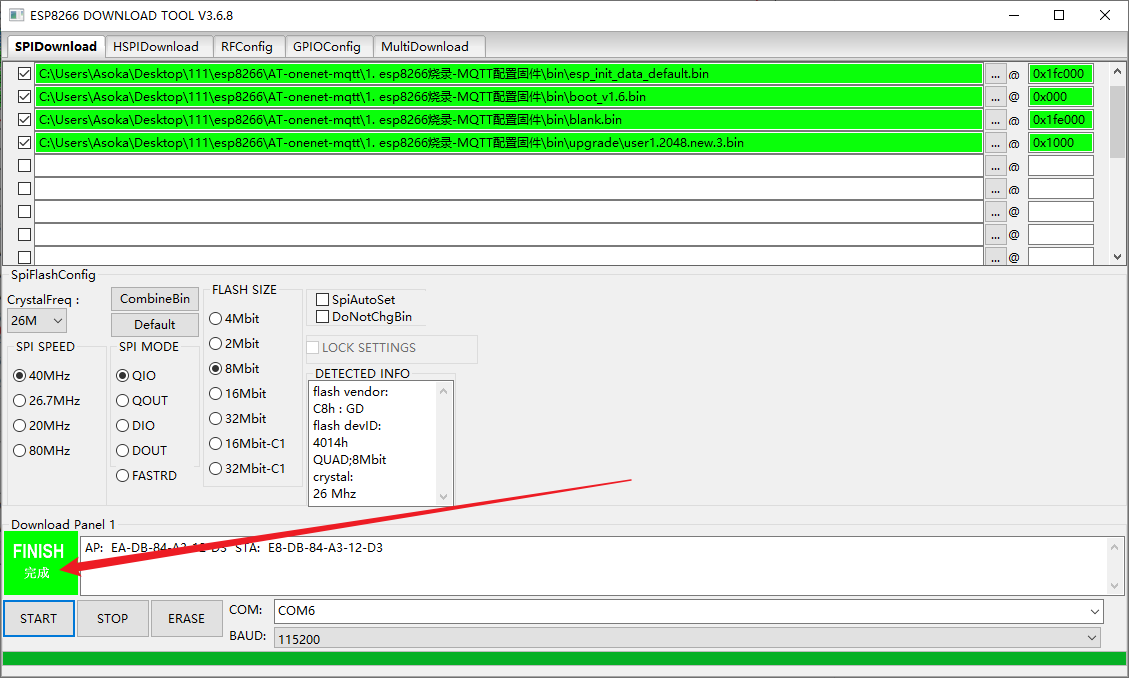Uncheck the blank.bin row checkbox
Screen dimensions: 1129x678
pos(24,119)
